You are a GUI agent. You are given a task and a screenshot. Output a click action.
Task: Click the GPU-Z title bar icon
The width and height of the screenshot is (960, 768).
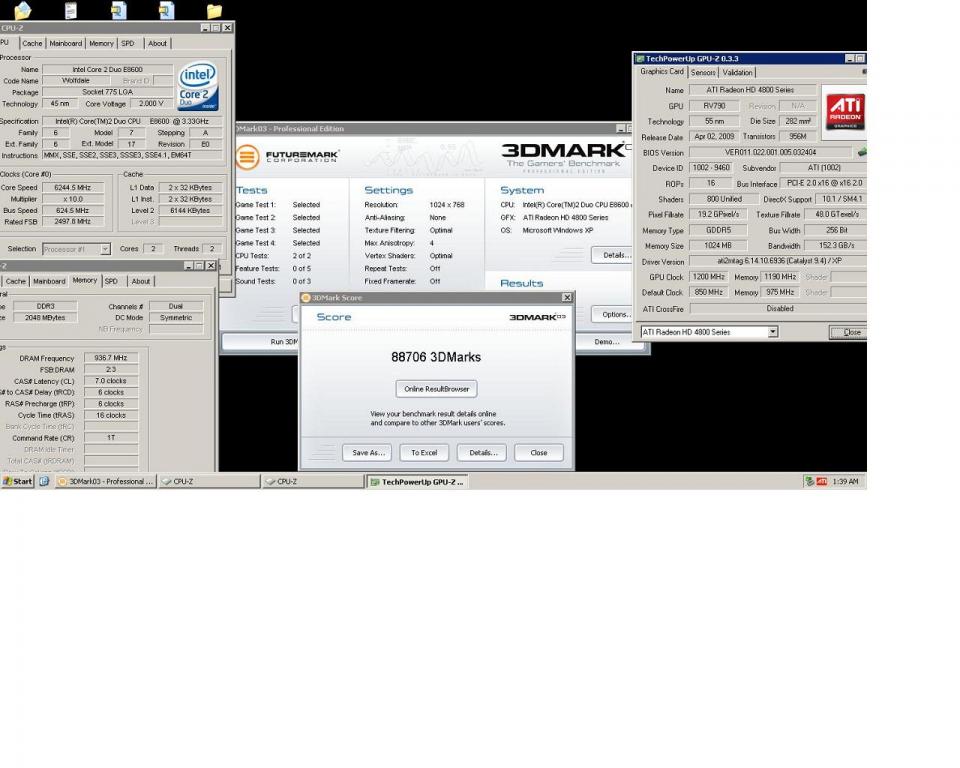[x=640, y=59]
